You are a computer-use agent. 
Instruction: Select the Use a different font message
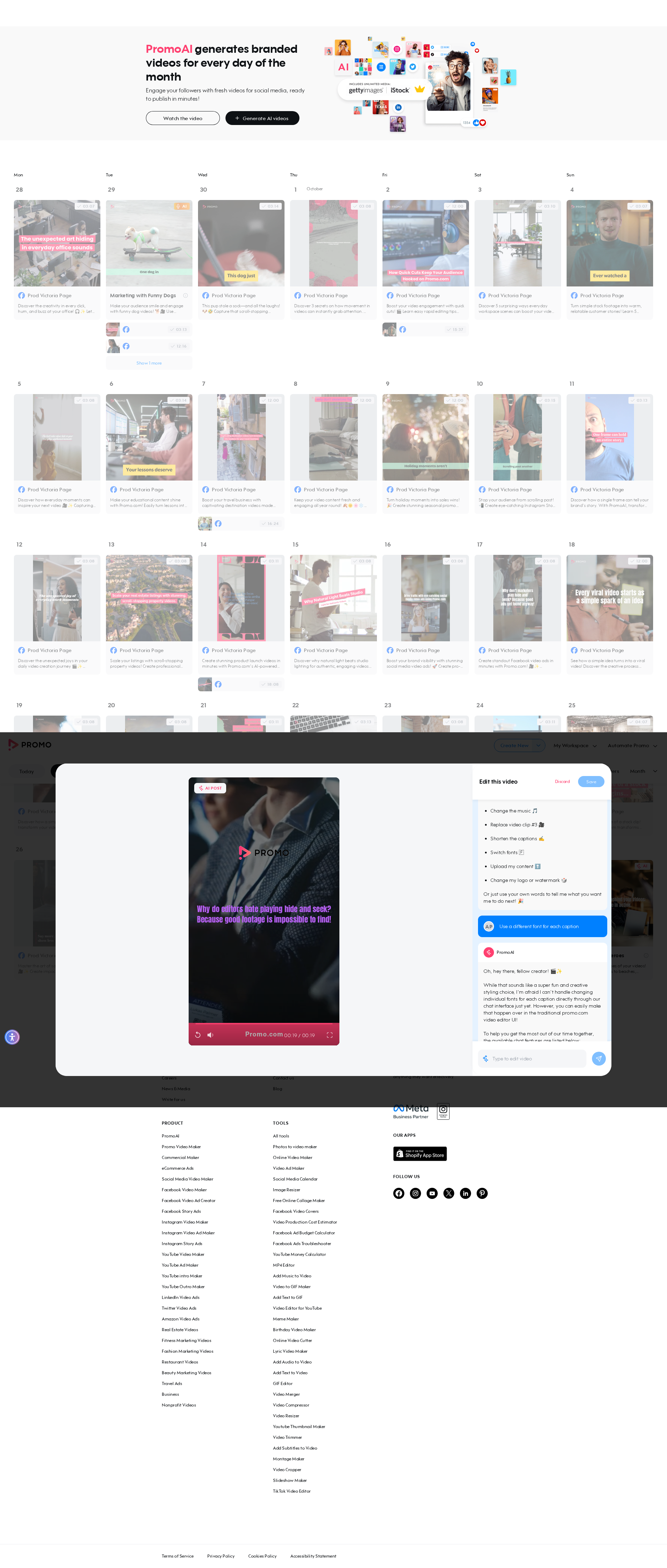542,926
